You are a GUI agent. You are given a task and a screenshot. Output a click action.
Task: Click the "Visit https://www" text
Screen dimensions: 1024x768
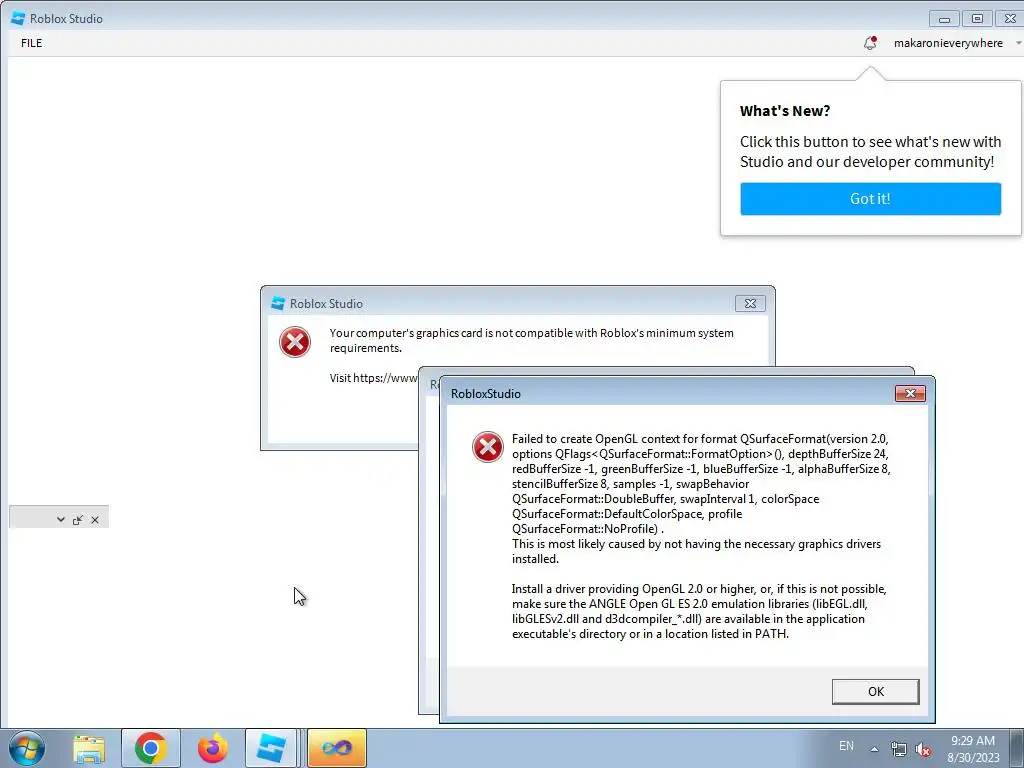pos(373,378)
